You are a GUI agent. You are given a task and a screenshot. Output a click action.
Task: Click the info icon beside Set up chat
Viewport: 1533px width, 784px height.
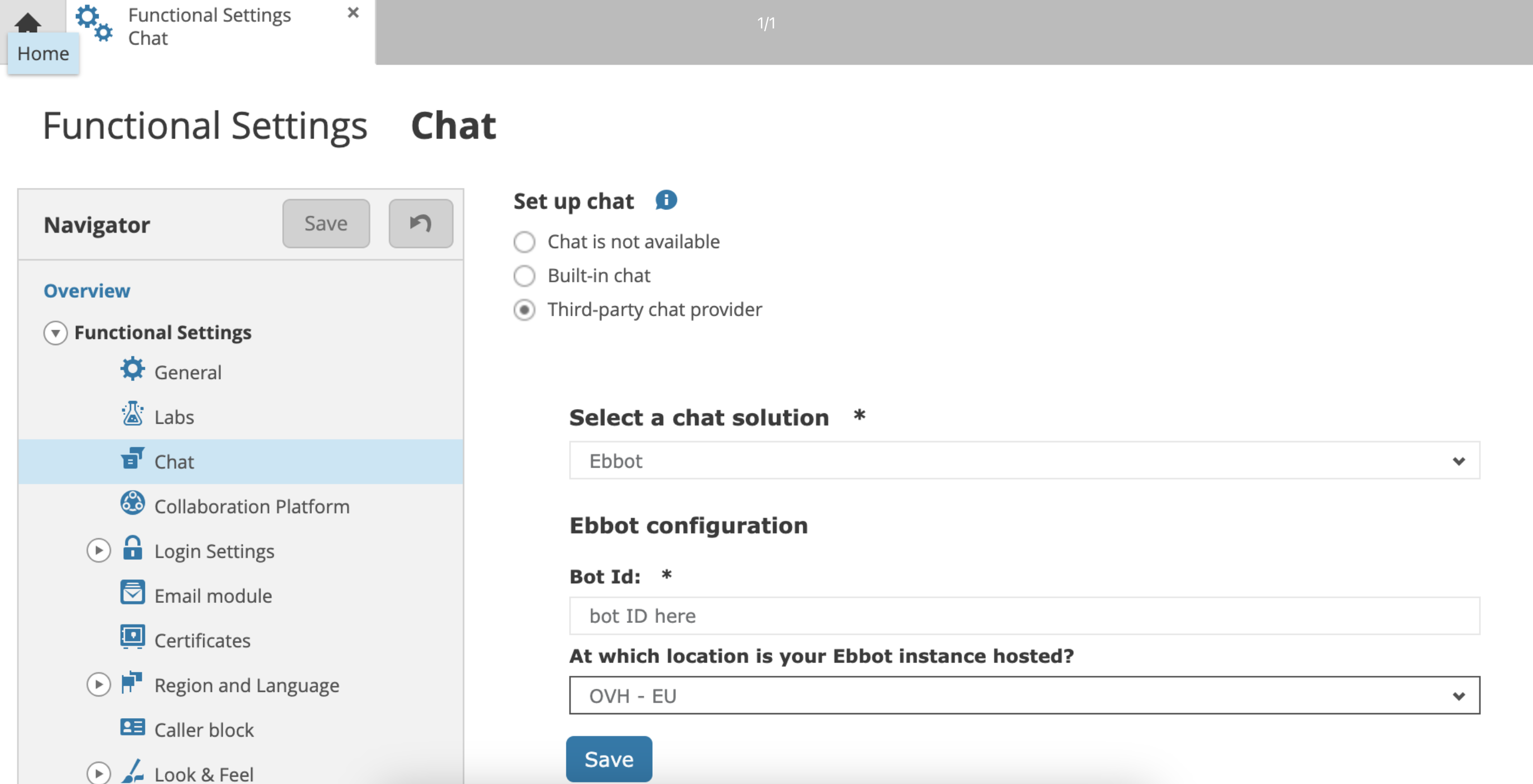tap(666, 201)
